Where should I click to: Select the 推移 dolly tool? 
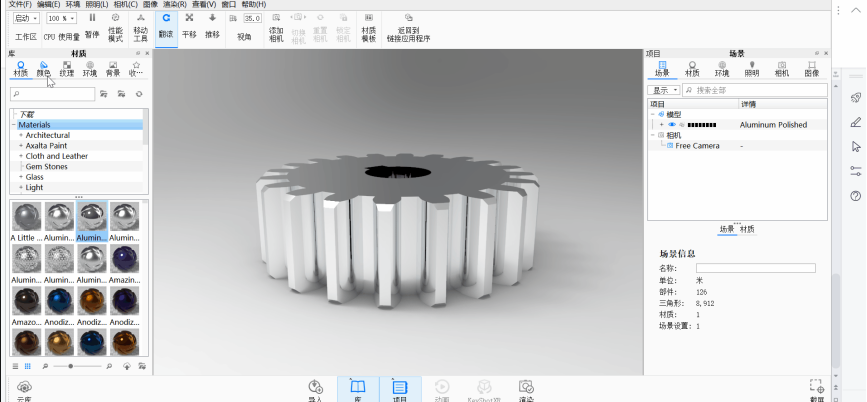212,28
